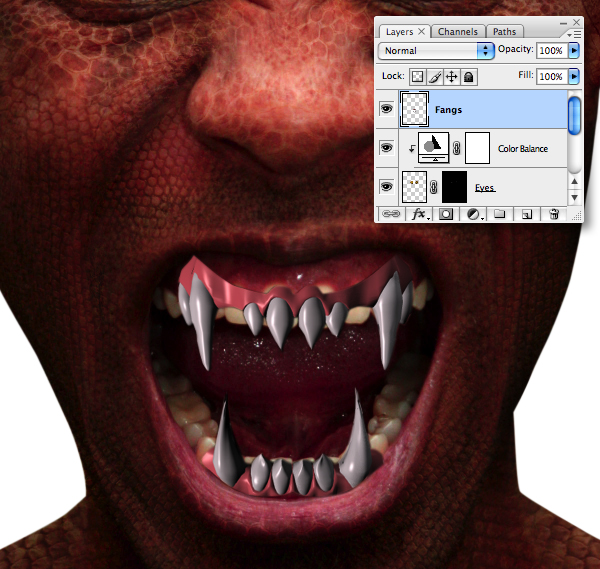
Task: Click the Link layers icon
Action: tap(391, 214)
